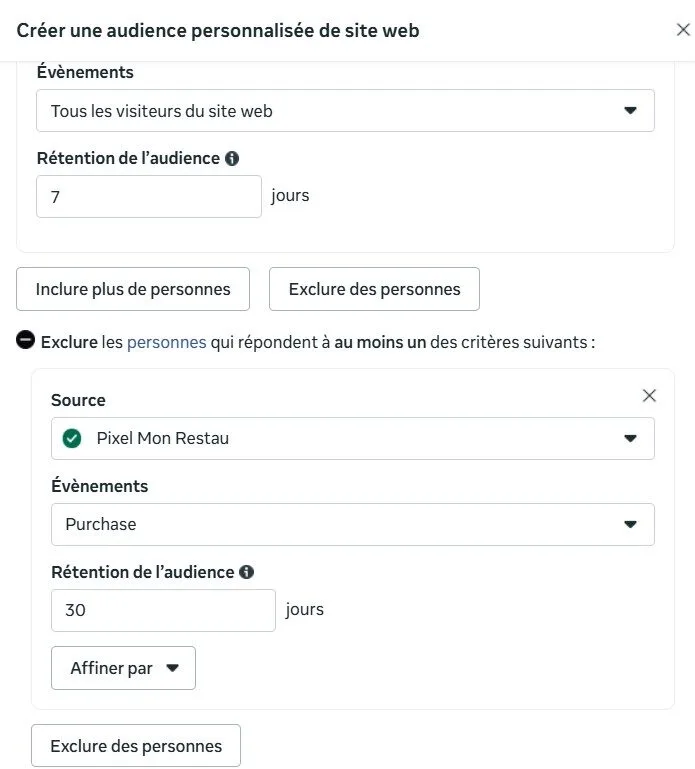Open the 'Tous les visiteurs du site web' dropdown
The height and width of the screenshot is (769, 695).
pos(345,111)
